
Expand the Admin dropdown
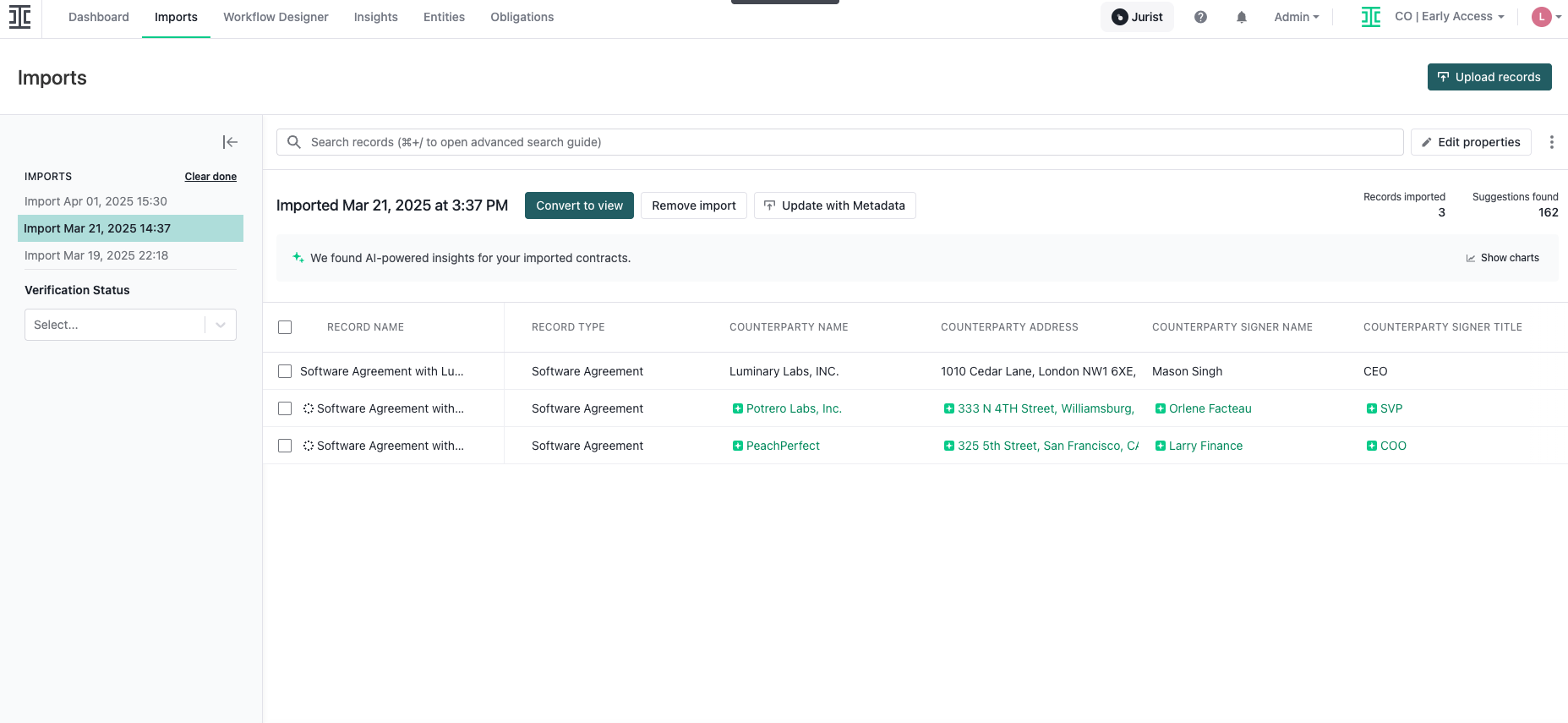coord(1297,17)
